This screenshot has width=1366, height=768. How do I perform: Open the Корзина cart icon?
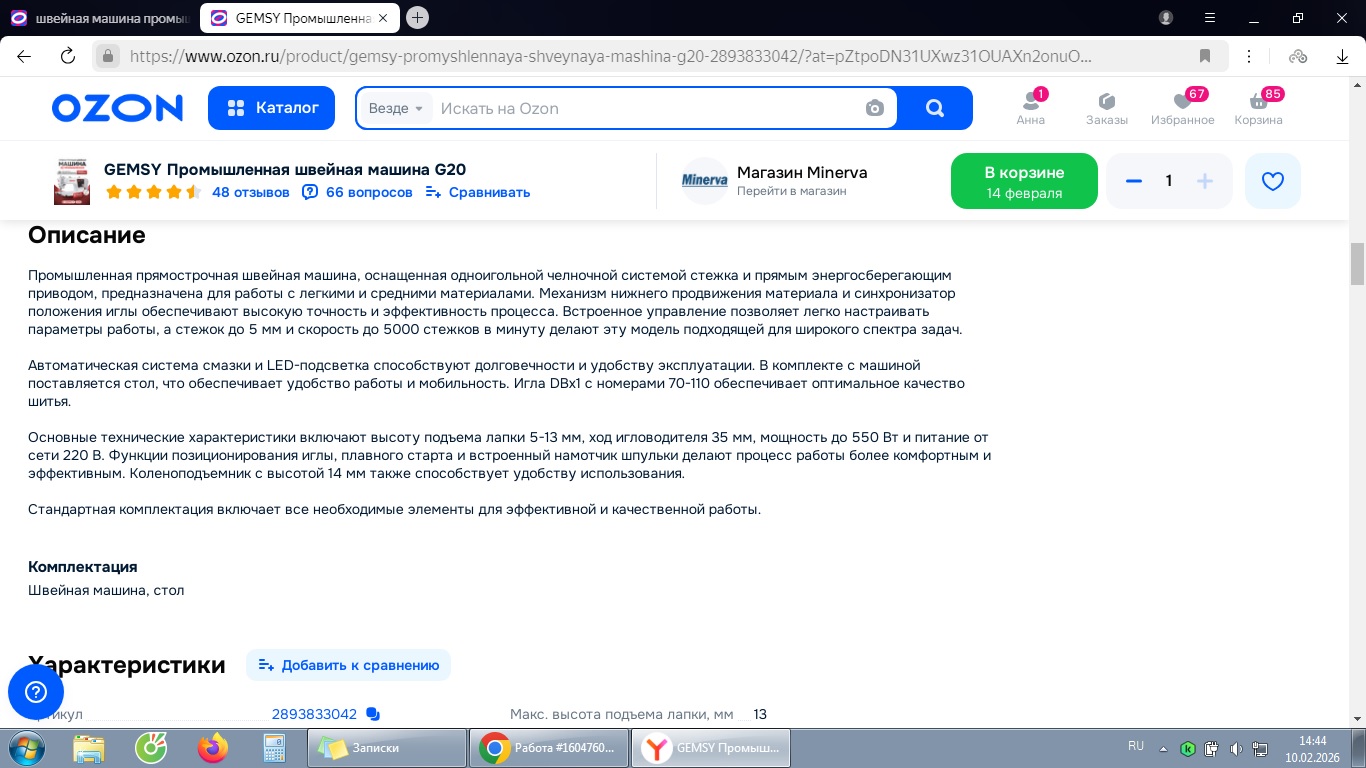coord(1258,108)
